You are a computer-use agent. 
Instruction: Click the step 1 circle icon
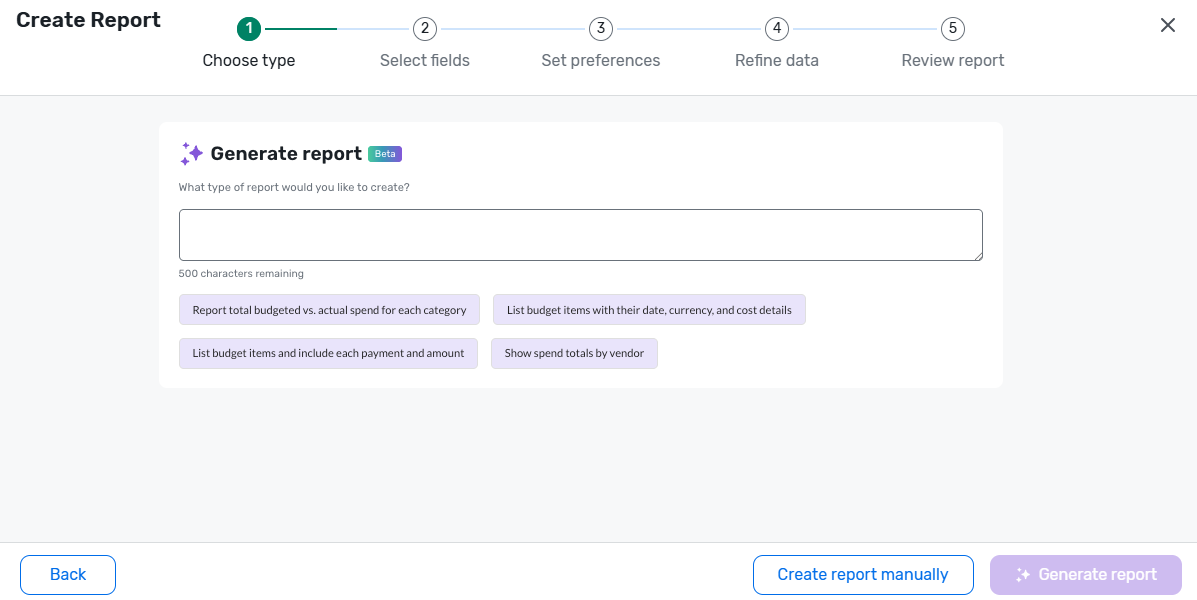(249, 29)
